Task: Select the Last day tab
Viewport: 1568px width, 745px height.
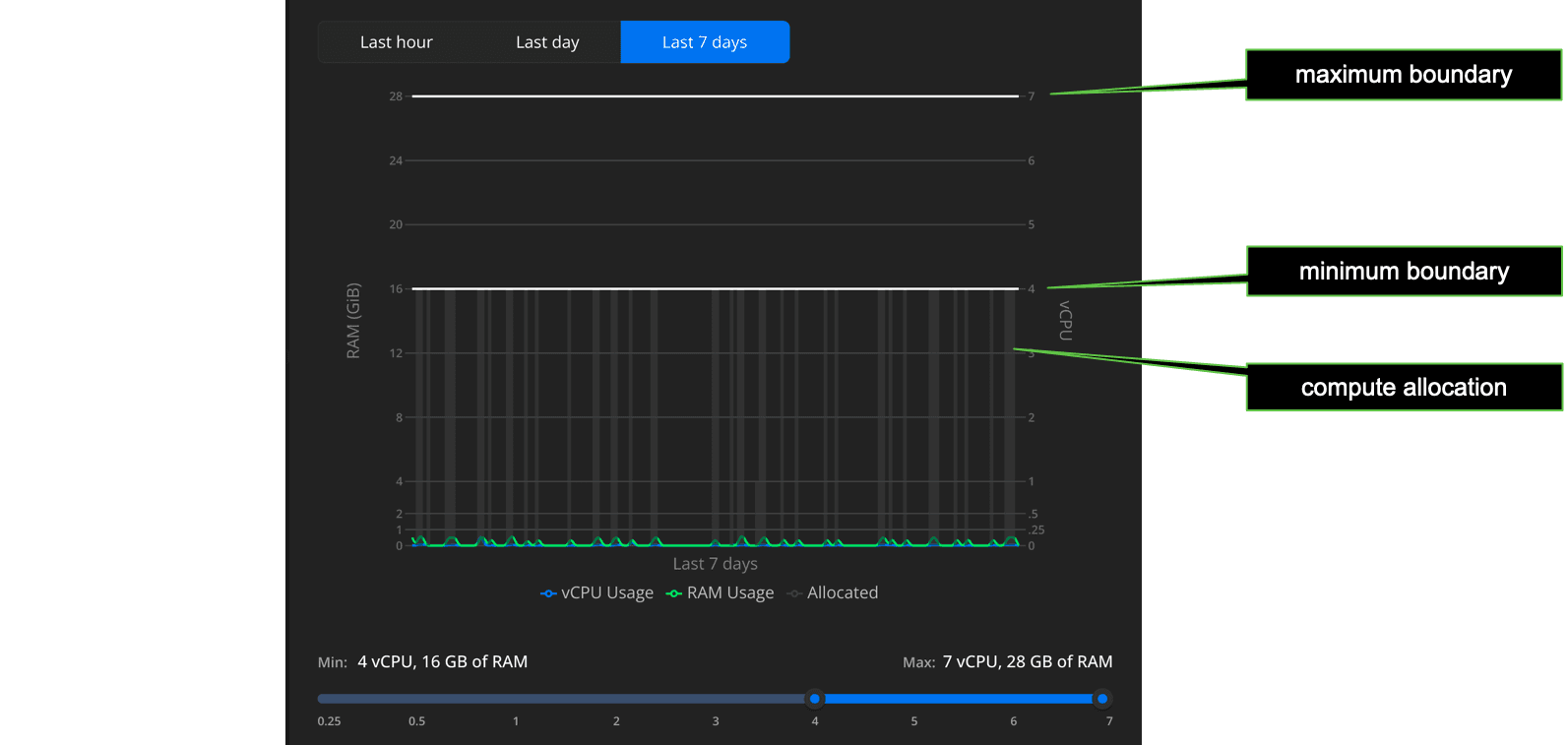Action: (x=547, y=42)
